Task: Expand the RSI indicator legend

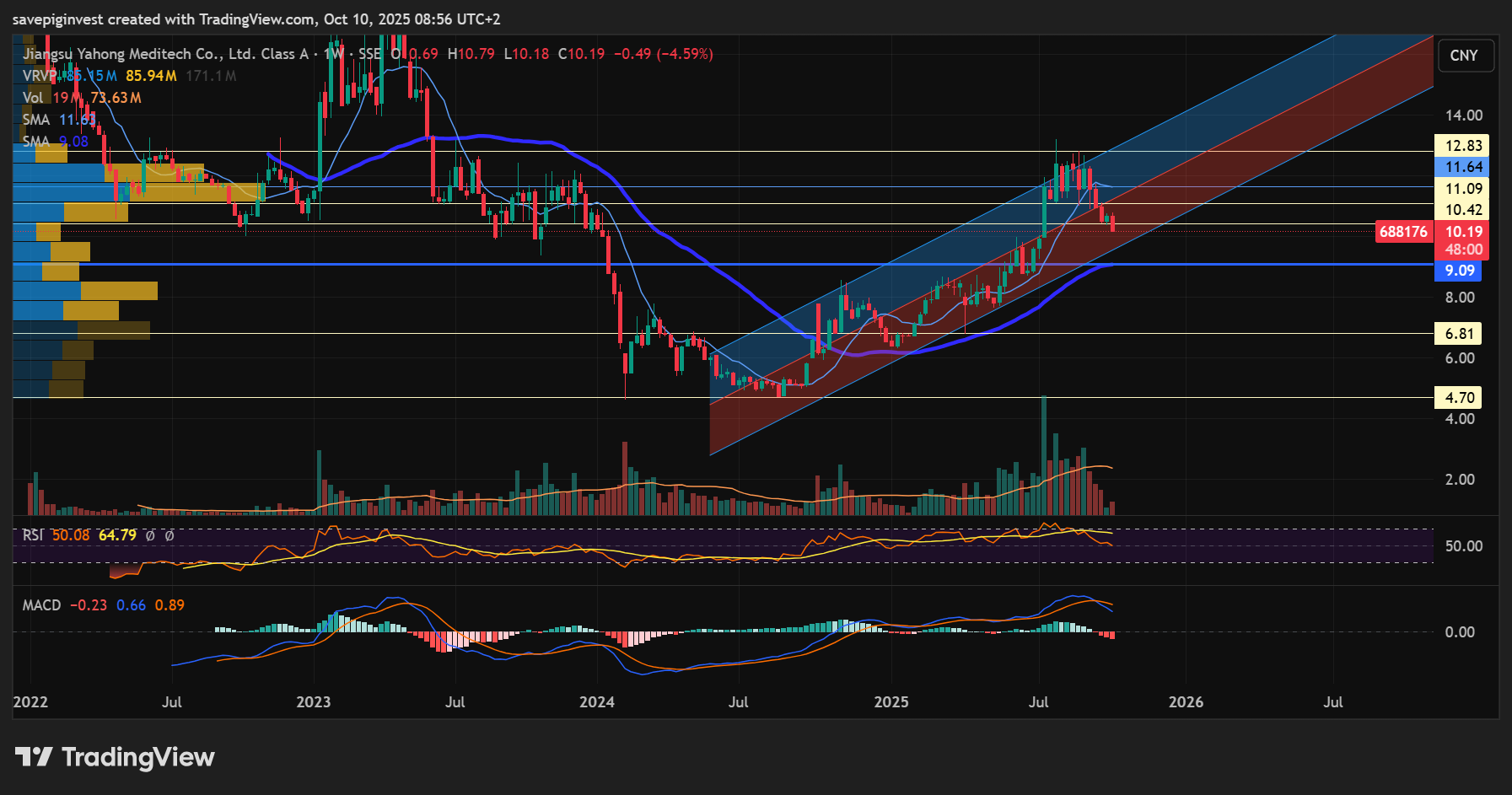Action: (33, 535)
